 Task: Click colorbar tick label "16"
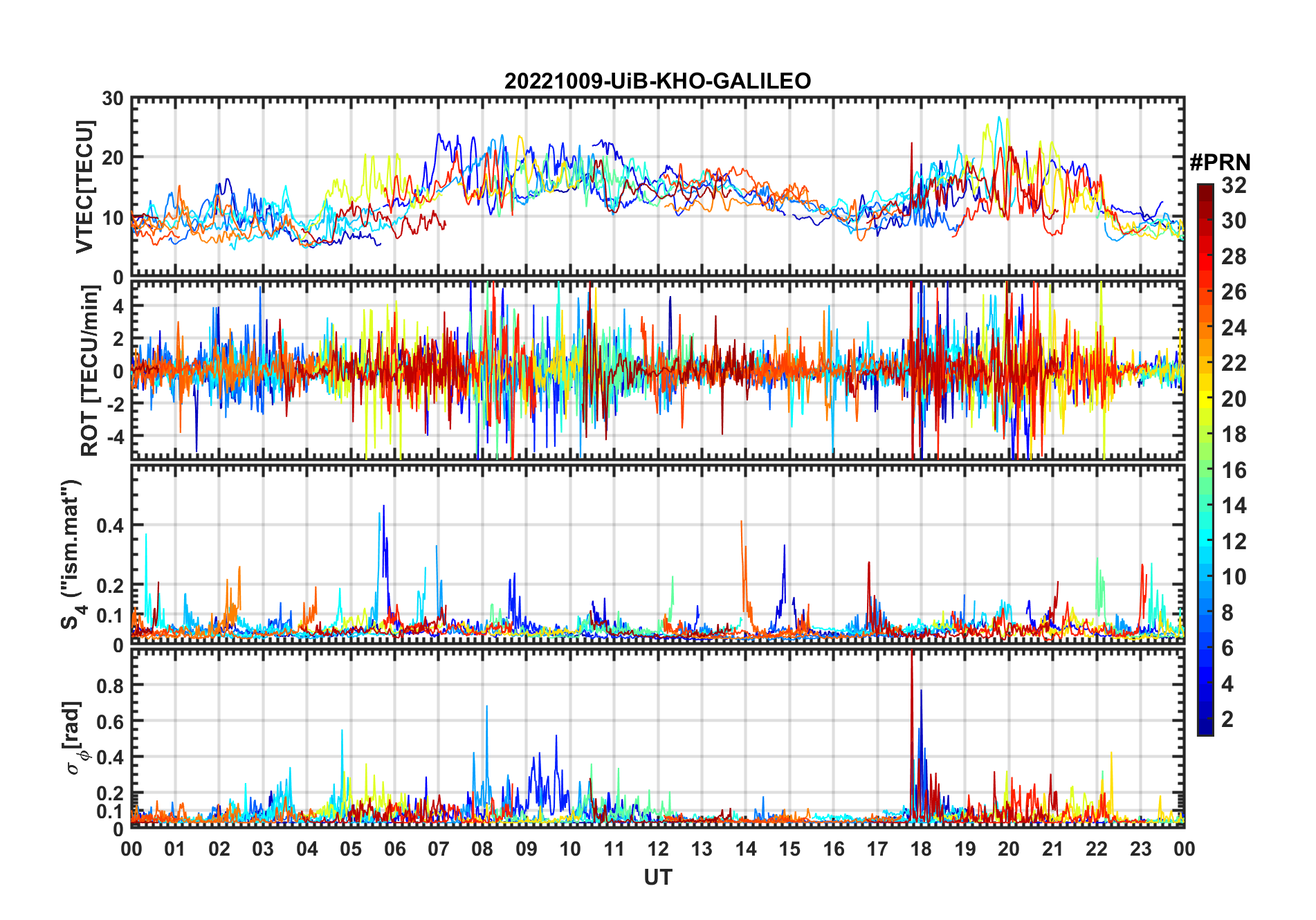pos(1234,470)
